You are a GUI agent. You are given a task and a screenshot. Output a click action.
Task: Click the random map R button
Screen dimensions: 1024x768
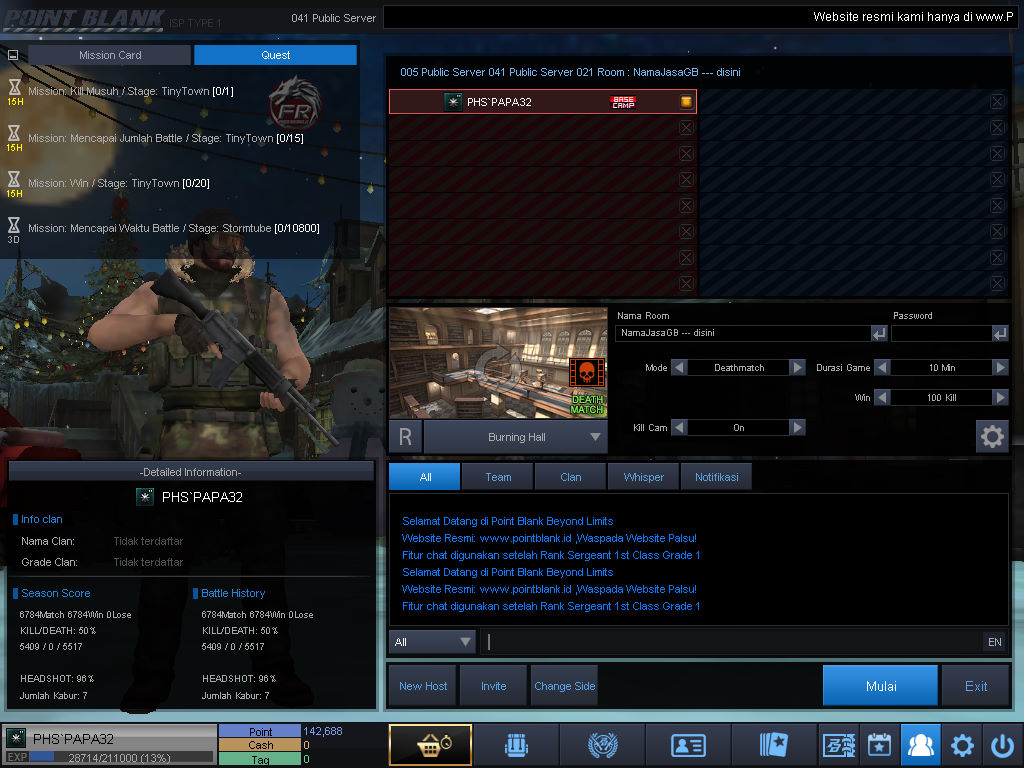(x=405, y=437)
